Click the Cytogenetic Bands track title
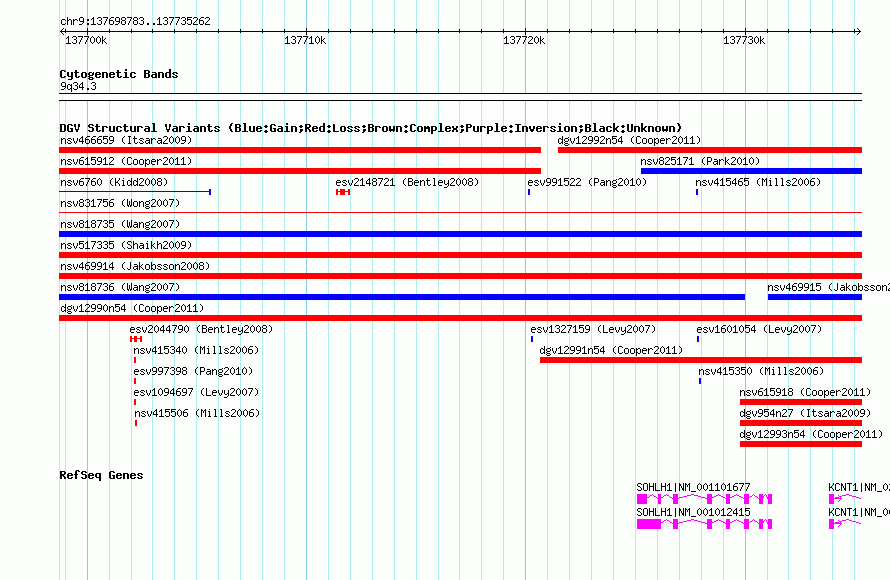Viewport: 890px width, 580px height. coord(119,74)
